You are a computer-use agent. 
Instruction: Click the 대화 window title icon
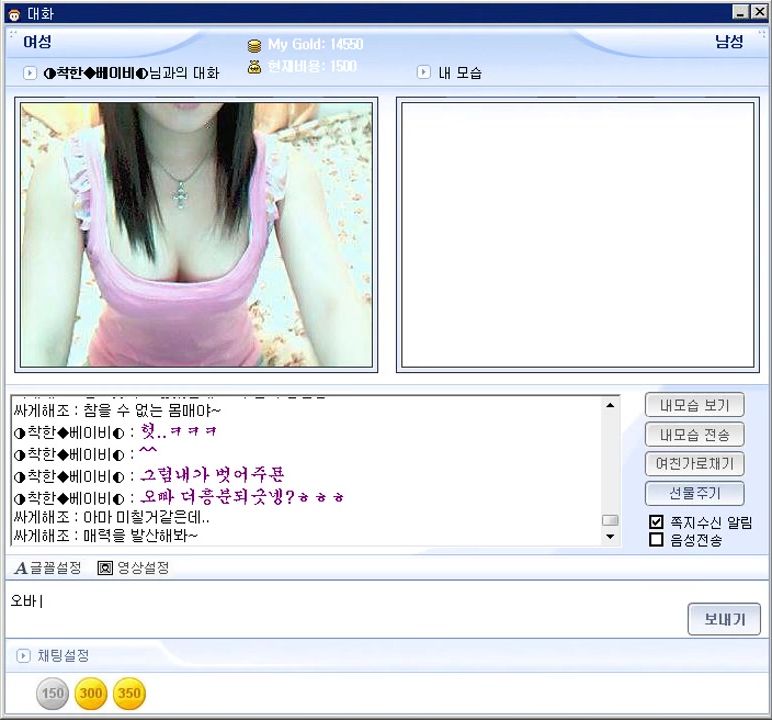pyautogui.click(x=13, y=12)
